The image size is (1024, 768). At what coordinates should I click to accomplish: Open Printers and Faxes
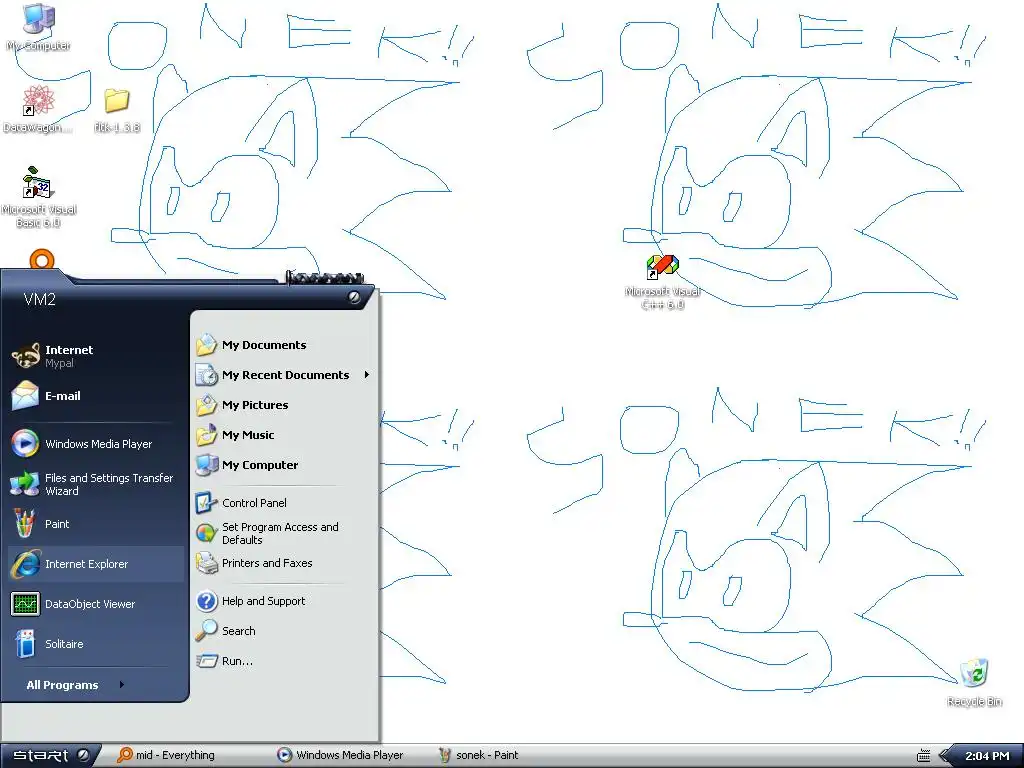click(284, 563)
